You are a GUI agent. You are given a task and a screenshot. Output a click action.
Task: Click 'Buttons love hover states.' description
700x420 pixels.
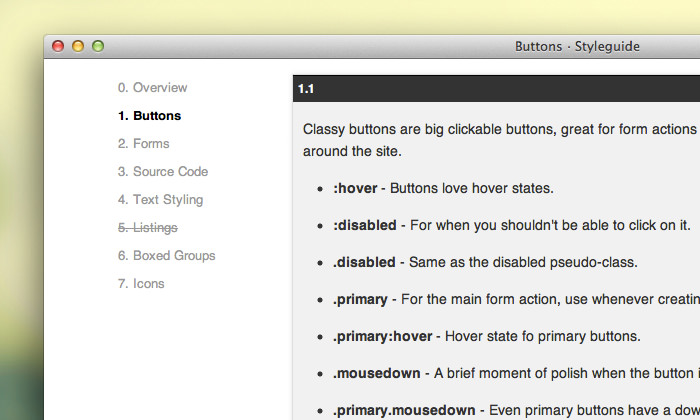click(472, 188)
